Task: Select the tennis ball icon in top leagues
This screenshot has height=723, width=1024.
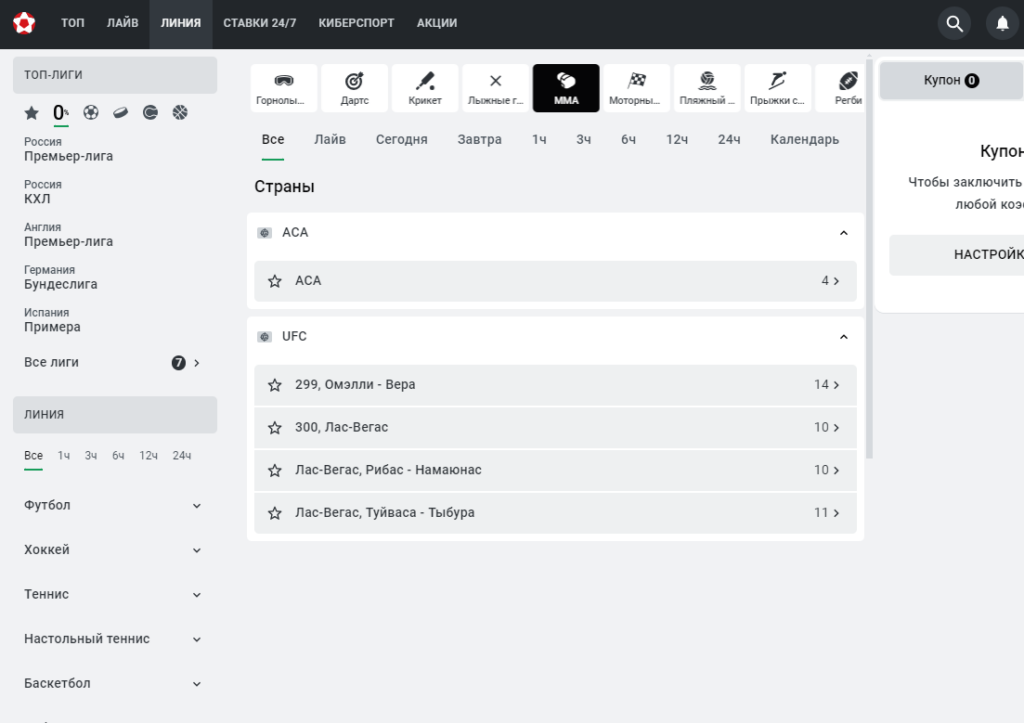Action: (150, 112)
